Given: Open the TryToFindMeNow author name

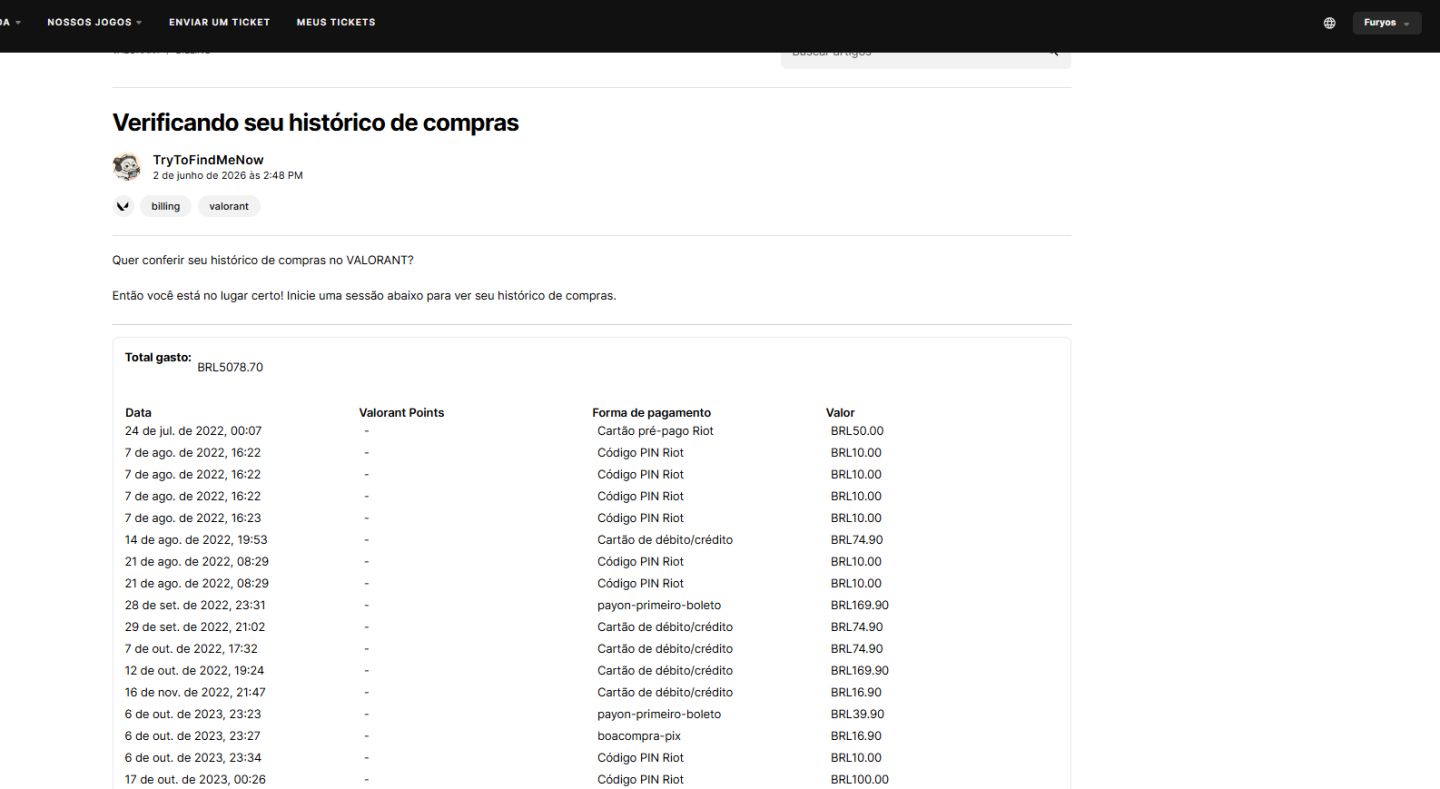Looking at the screenshot, I should tap(208, 160).
